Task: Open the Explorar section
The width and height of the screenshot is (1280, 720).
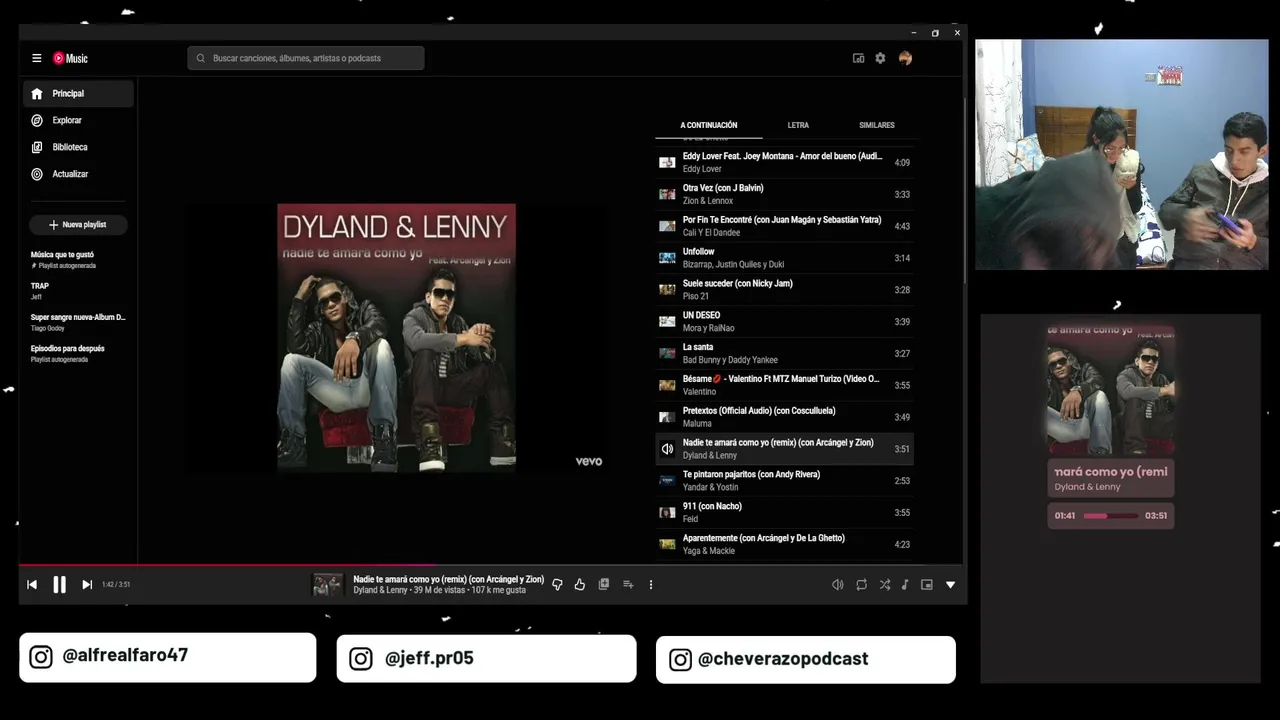Action: point(78,120)
